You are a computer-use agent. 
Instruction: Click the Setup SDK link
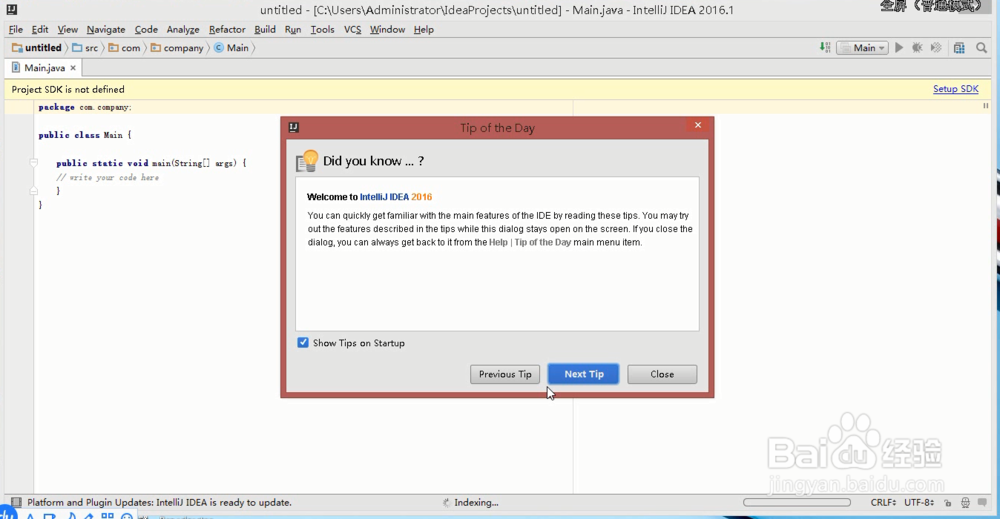tap(955, 89)
